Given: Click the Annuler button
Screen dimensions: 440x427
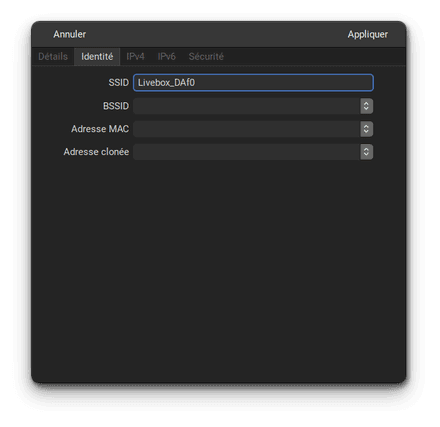Looking at the screenshot, I should [x=70, y=34].
